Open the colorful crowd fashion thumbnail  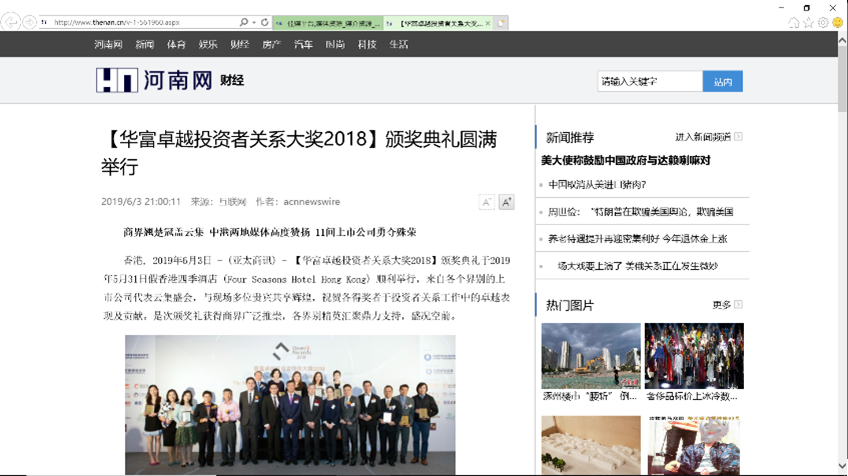[694, 356]
